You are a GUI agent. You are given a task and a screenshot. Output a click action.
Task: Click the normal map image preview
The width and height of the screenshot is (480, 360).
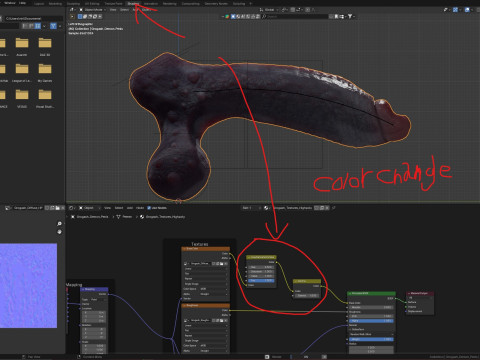28,286
